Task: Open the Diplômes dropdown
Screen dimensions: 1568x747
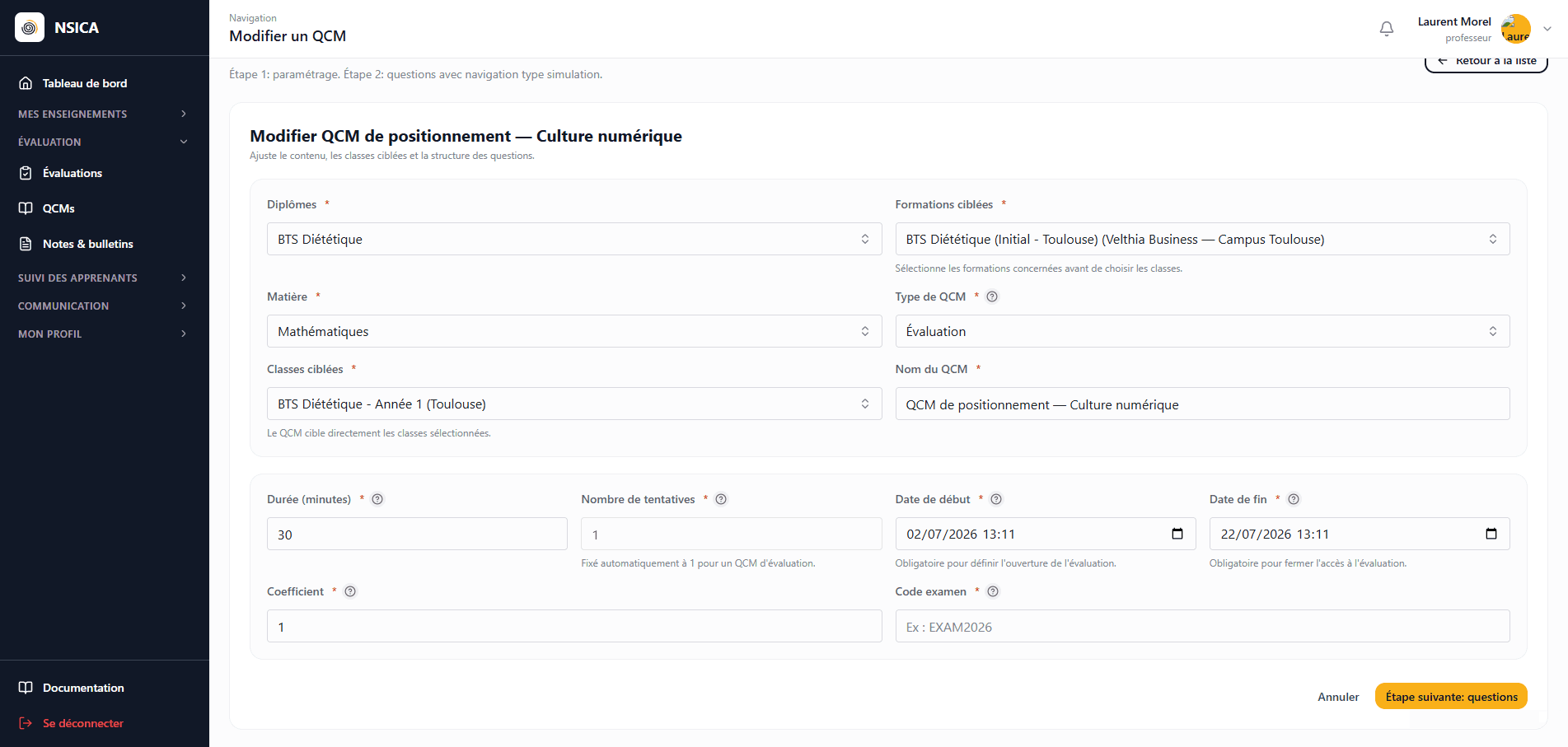Action: click(x=574, y=239)
